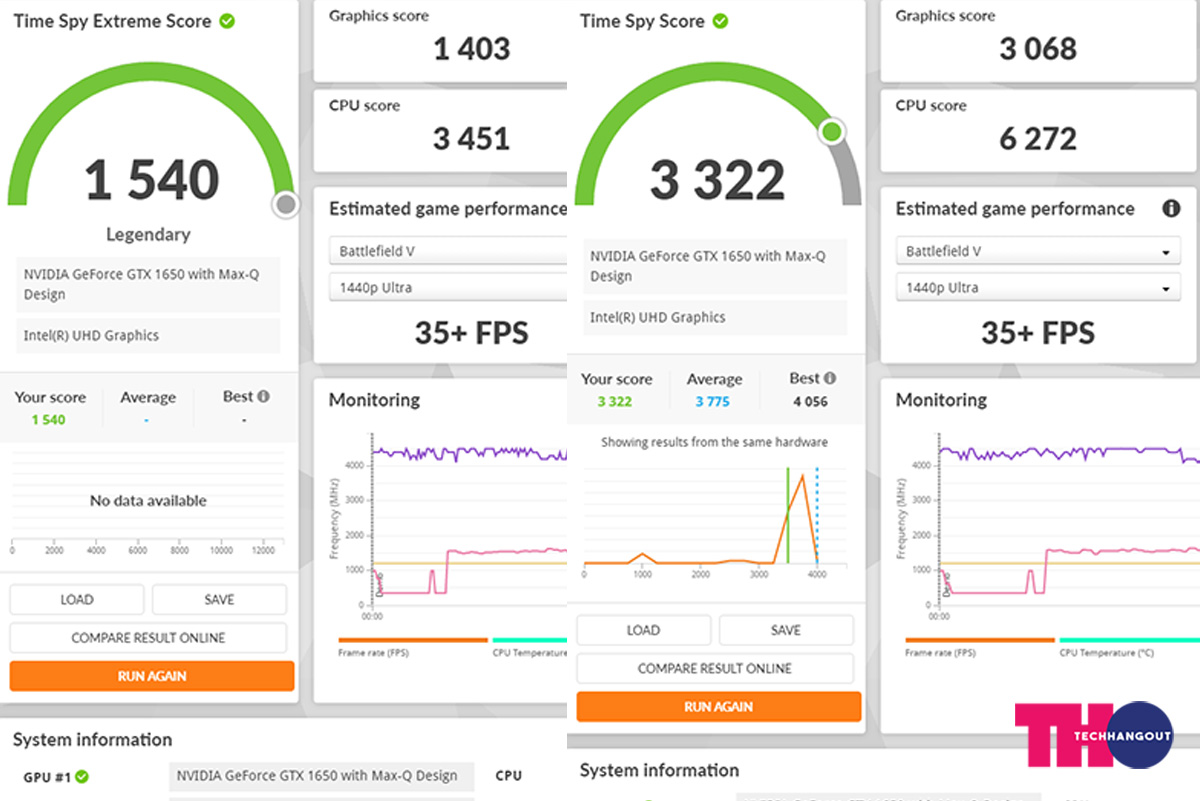Click COMPARE RESULT ONLINE in Time Spy panel
Screen dimensions: 1200x801
click(715, 668)
